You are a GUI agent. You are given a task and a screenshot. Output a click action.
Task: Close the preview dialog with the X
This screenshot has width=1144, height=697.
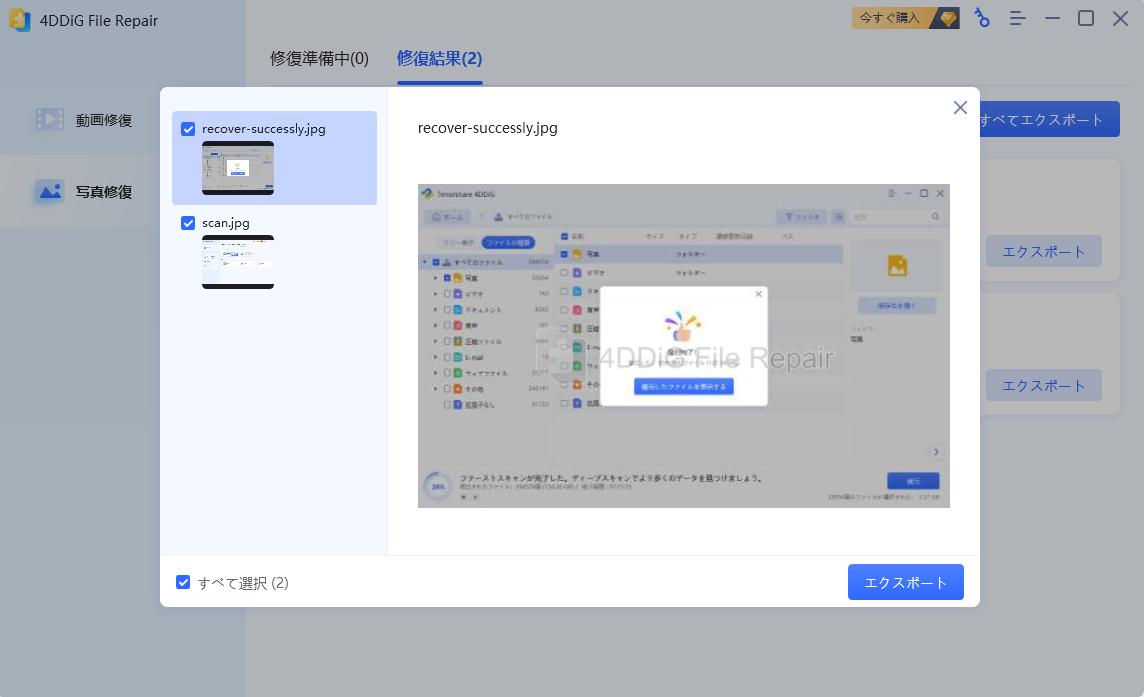click(960, 107)
